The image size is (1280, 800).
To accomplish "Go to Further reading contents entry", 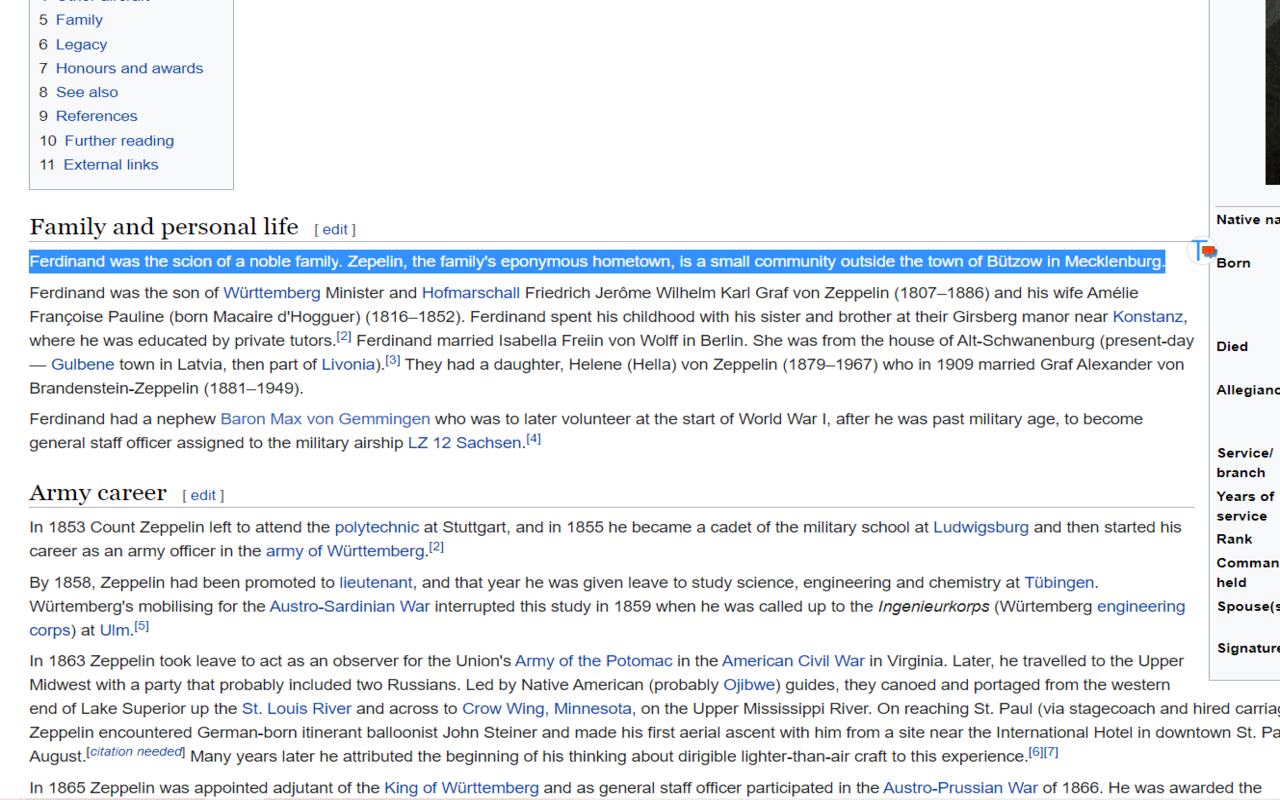I will (119, 141).
